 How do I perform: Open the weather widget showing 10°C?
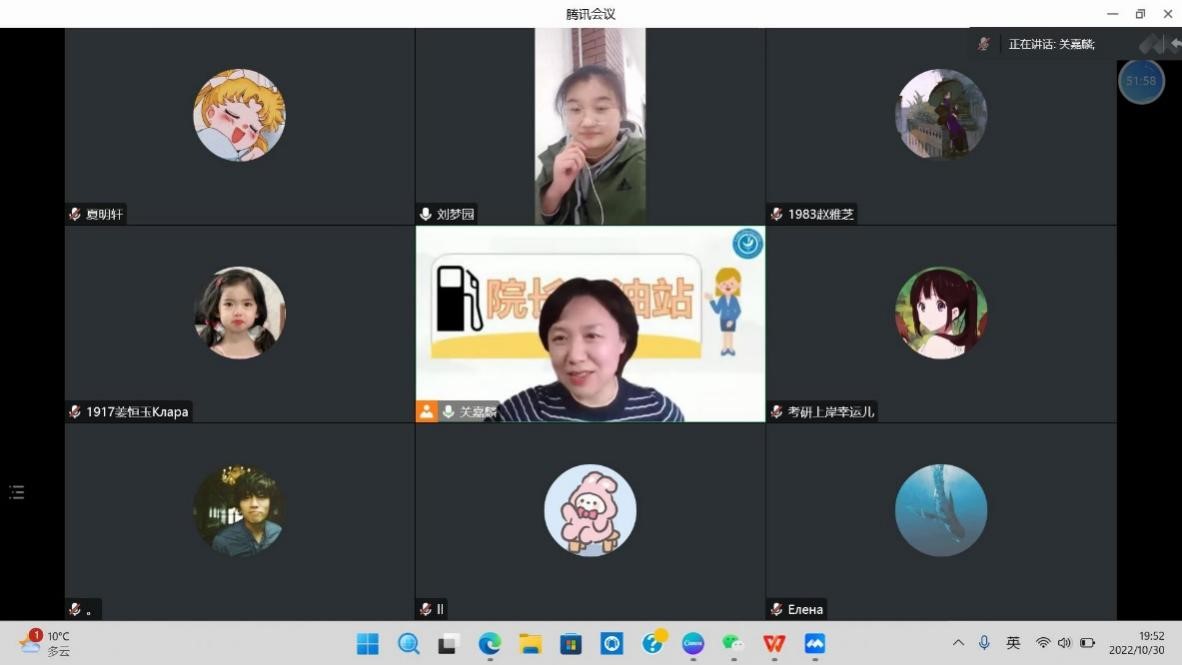(x=45, y=643)
